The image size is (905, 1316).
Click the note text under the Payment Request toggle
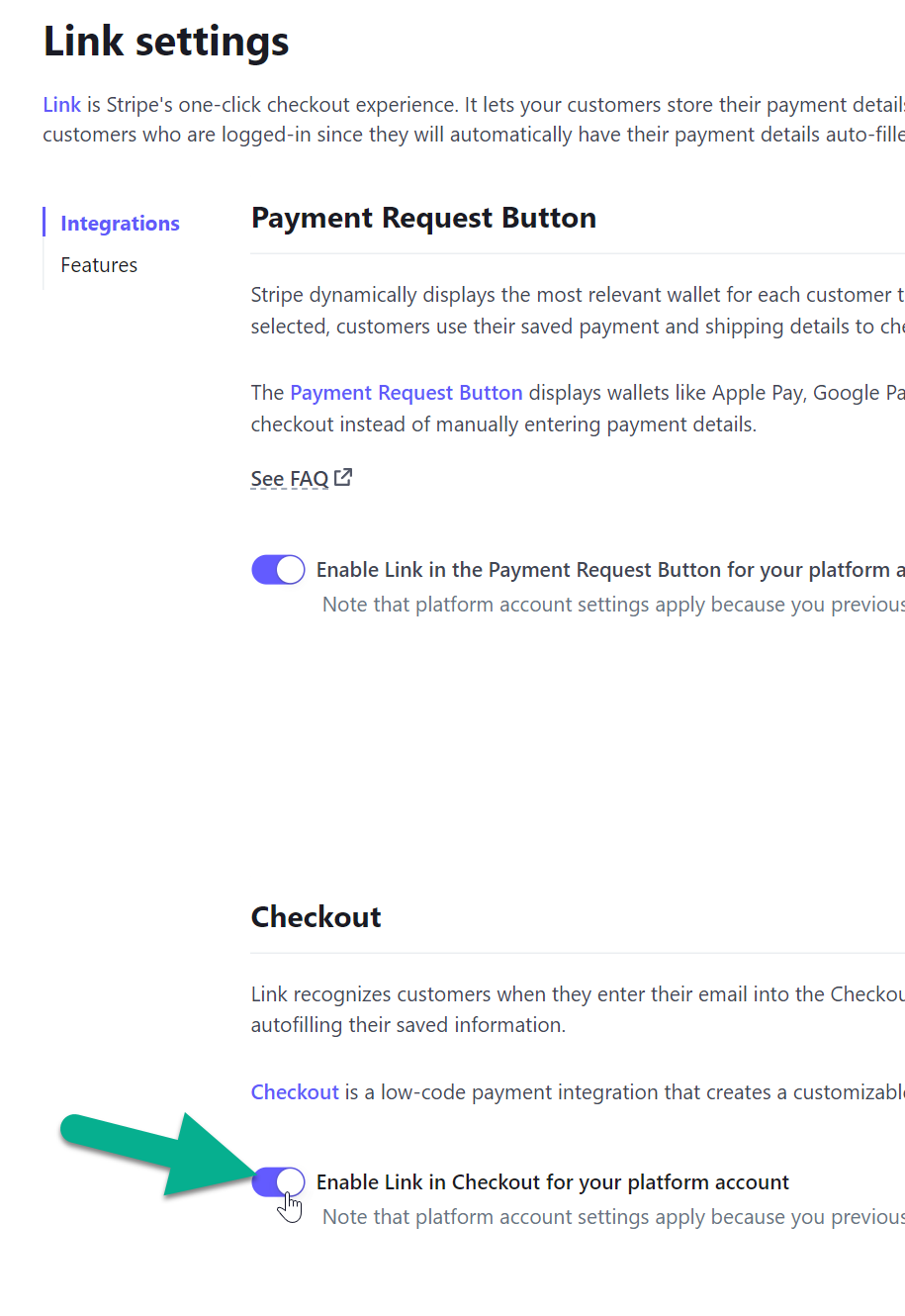tap(613, 605)
